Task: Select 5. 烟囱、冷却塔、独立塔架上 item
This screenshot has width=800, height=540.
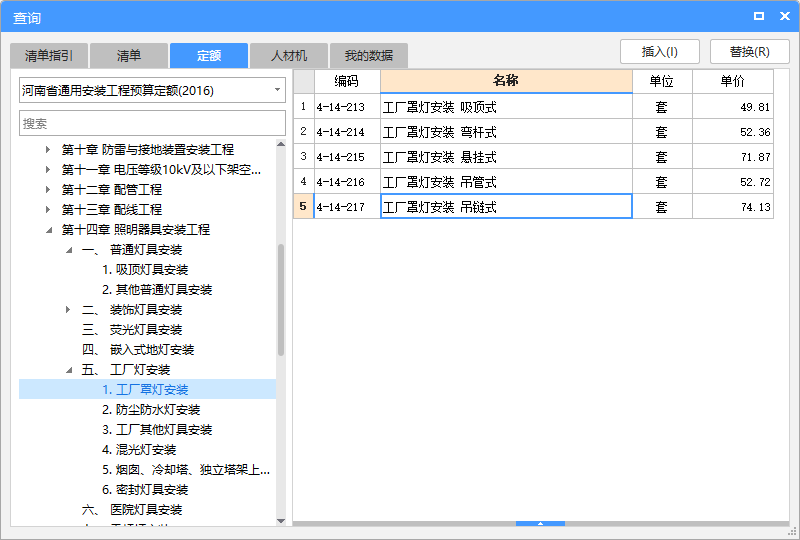Action: 186,470
